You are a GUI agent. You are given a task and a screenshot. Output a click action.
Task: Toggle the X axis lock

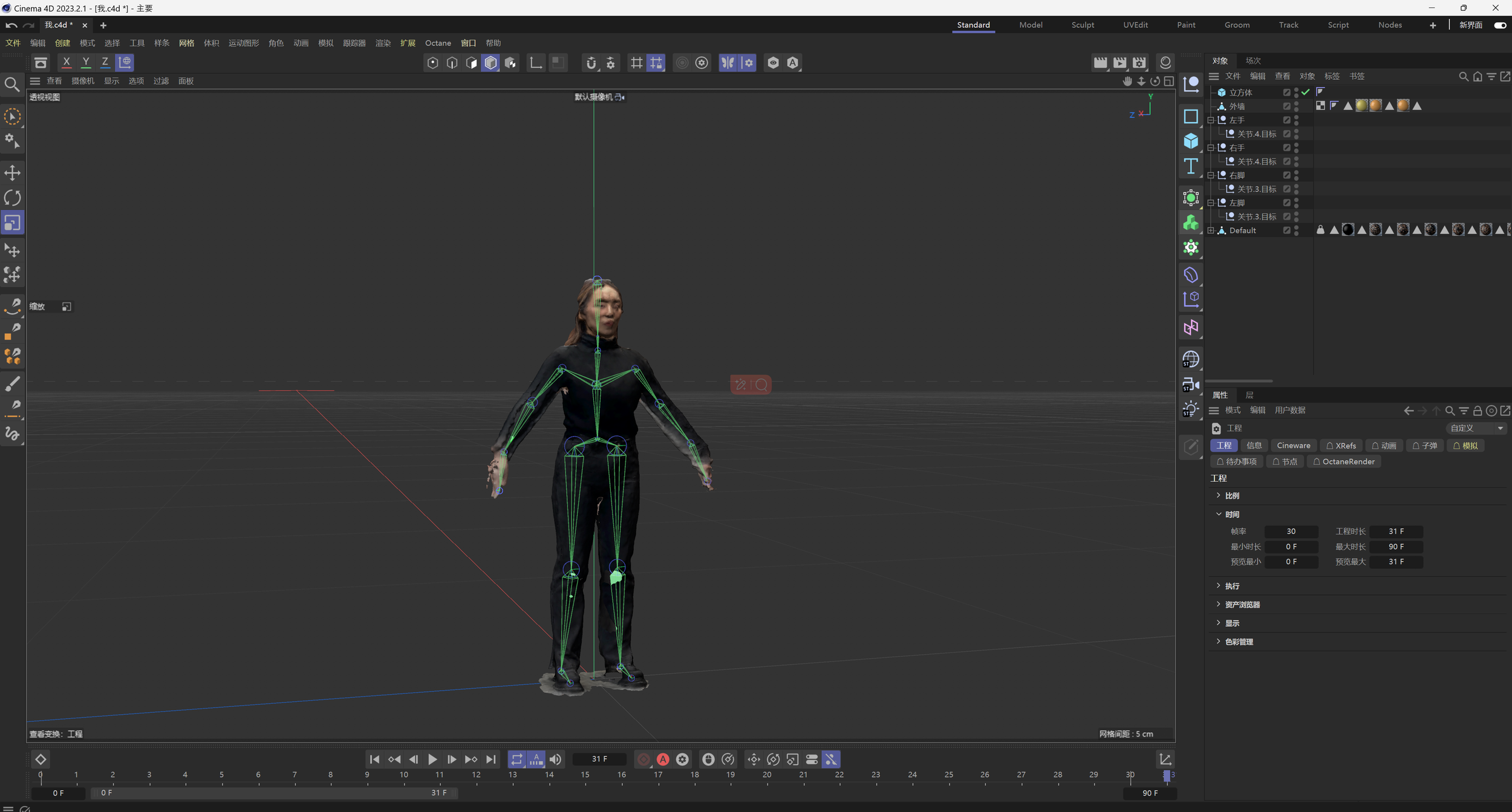[x=67, y=62]
